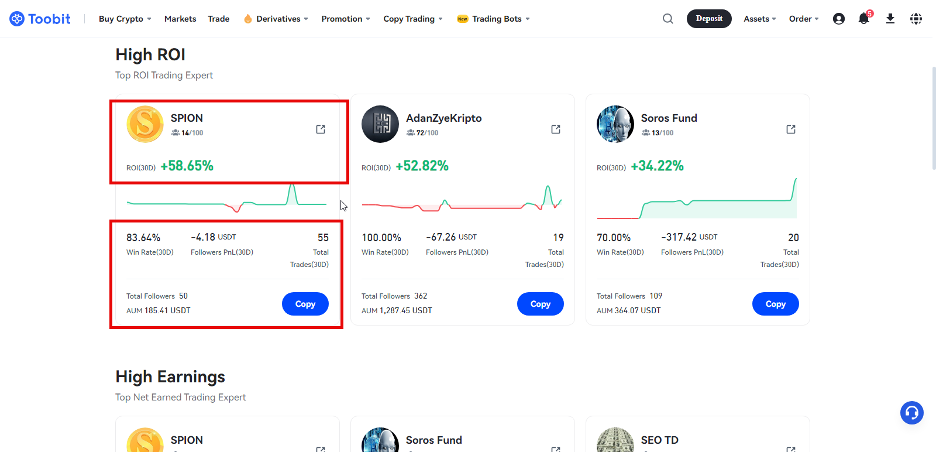Open AdanZyeKripto profile share icon
The image size is (936, 452).
(556, 129)
